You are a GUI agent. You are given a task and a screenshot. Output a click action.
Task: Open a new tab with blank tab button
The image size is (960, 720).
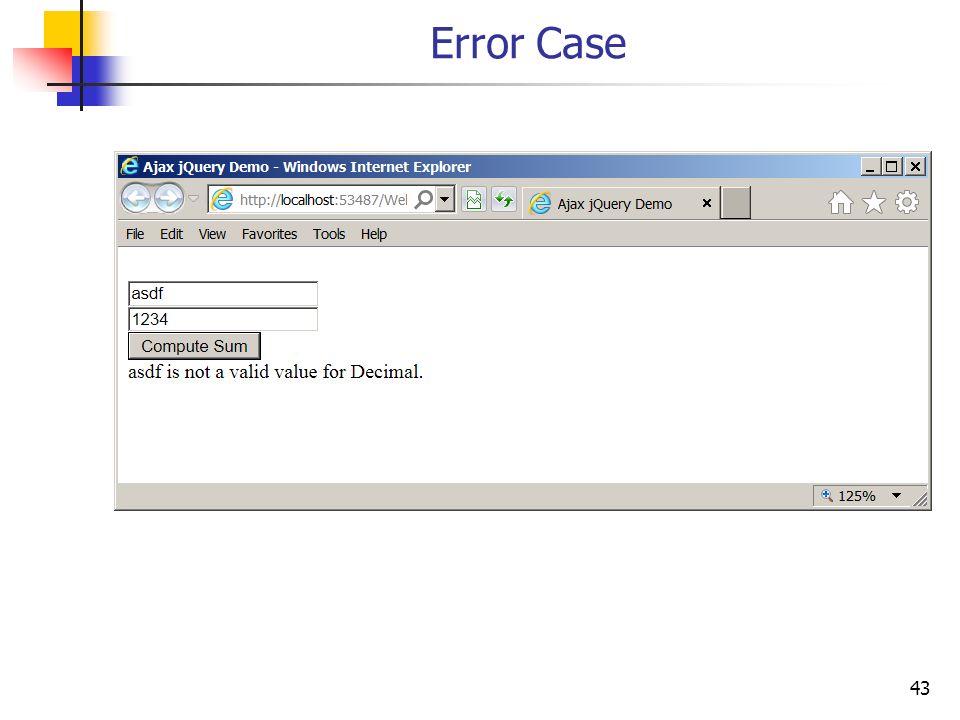pos(735,203)
